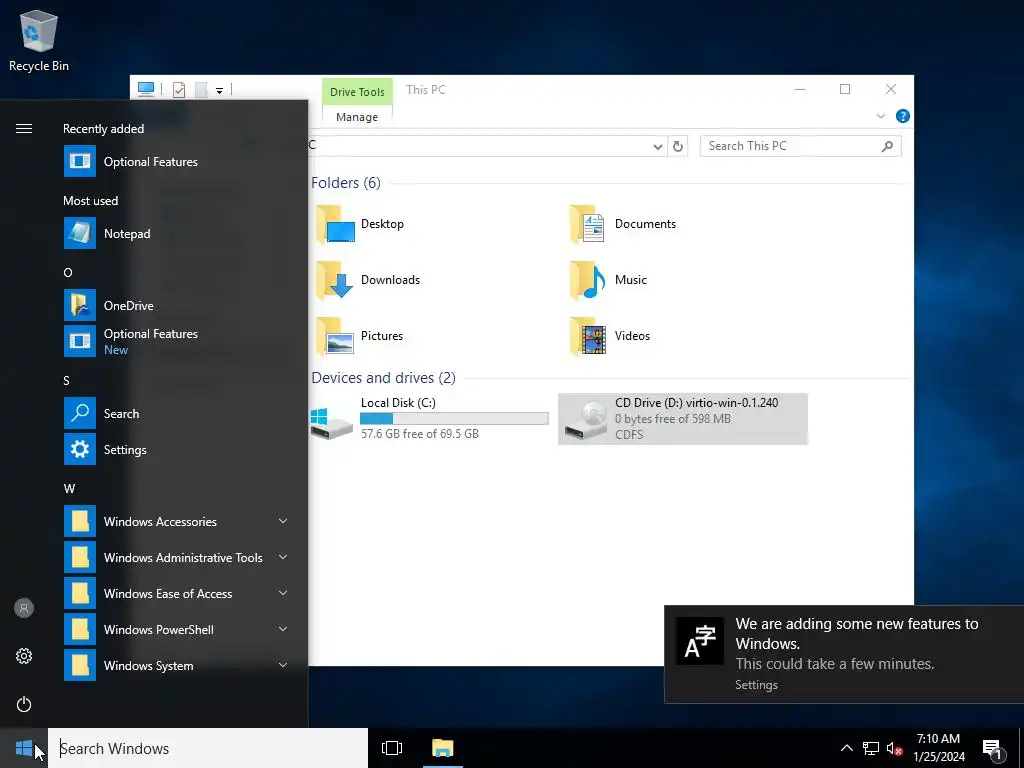Viewport: 1024px width, 768px height.
Task: Open Settings app in Start list
Action: [176, 449]
